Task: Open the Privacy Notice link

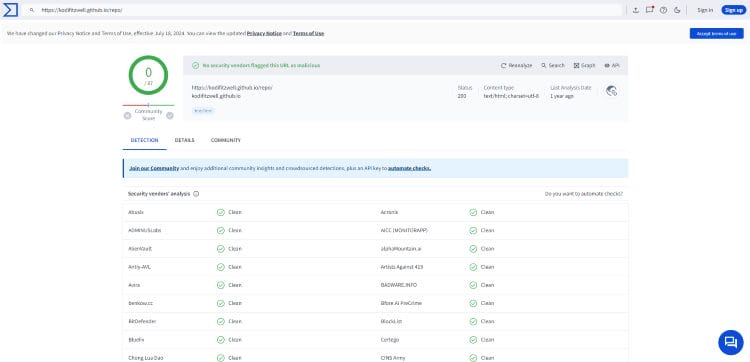Action: (x=264, y=33)
